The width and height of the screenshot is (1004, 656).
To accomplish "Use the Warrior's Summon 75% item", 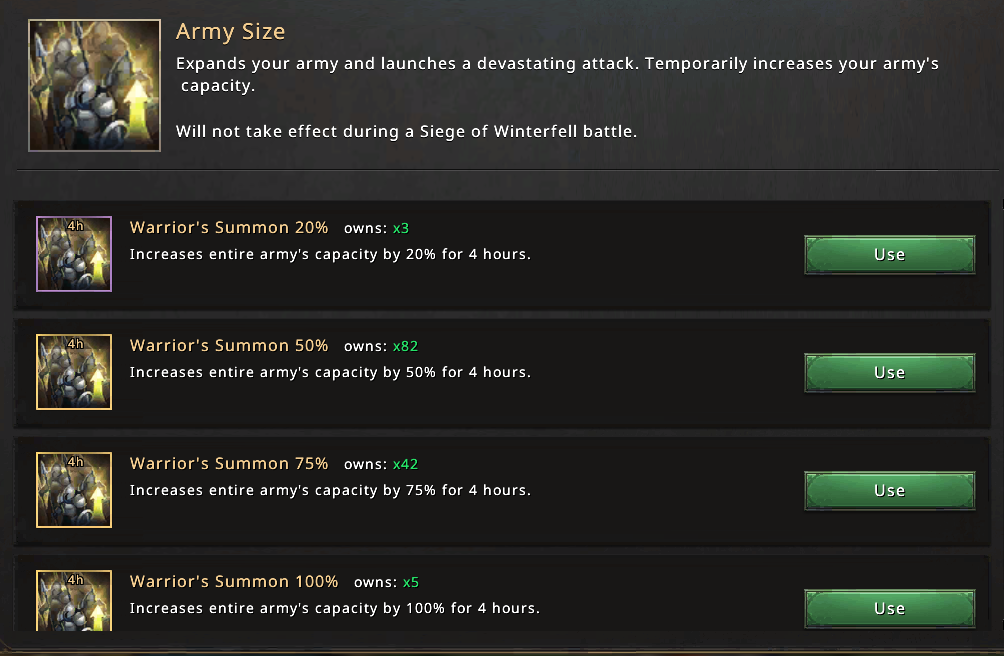I will pos(889,490).
